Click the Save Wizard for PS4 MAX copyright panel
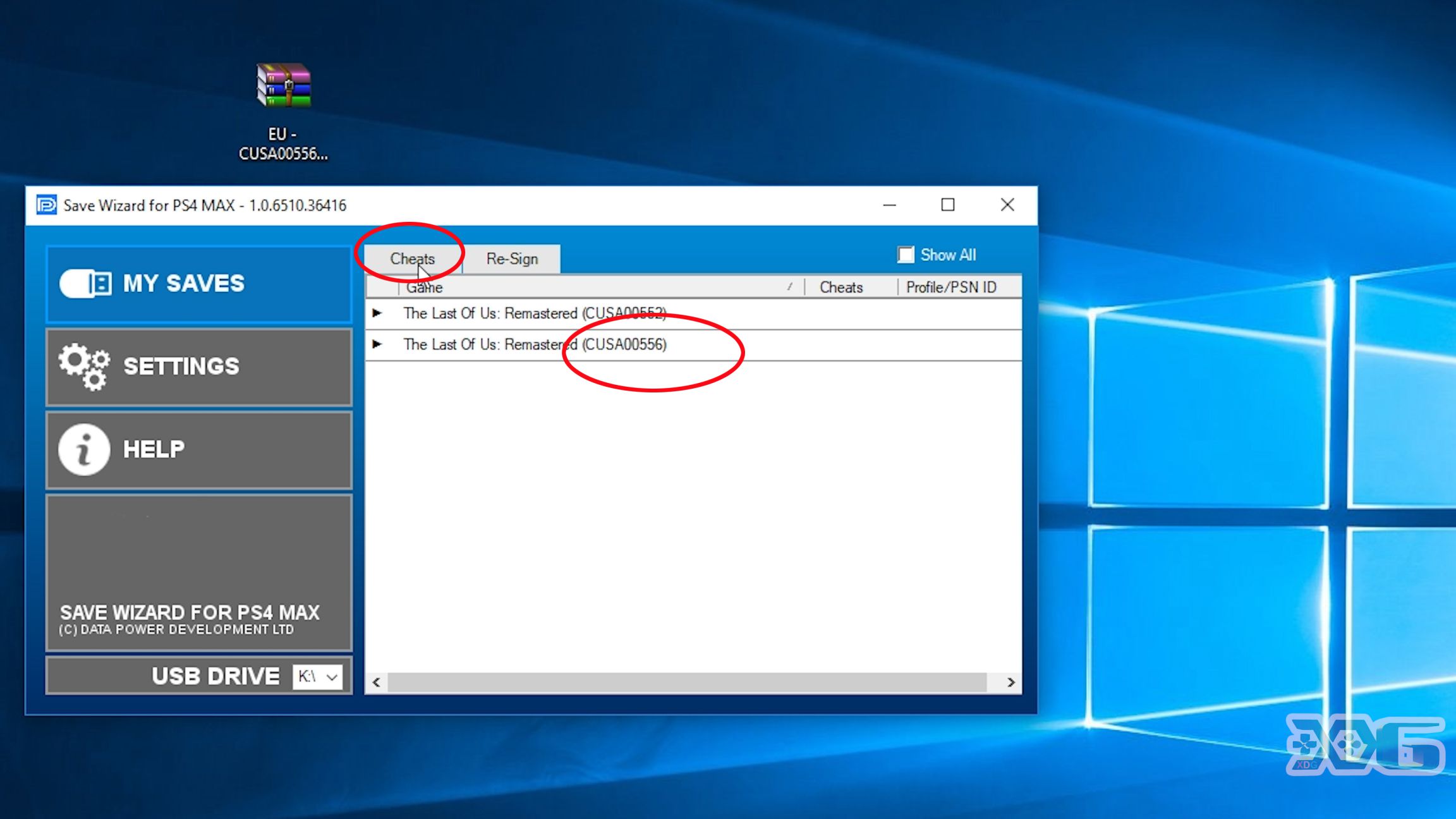1456x819 pixels. tap(199, 573)
